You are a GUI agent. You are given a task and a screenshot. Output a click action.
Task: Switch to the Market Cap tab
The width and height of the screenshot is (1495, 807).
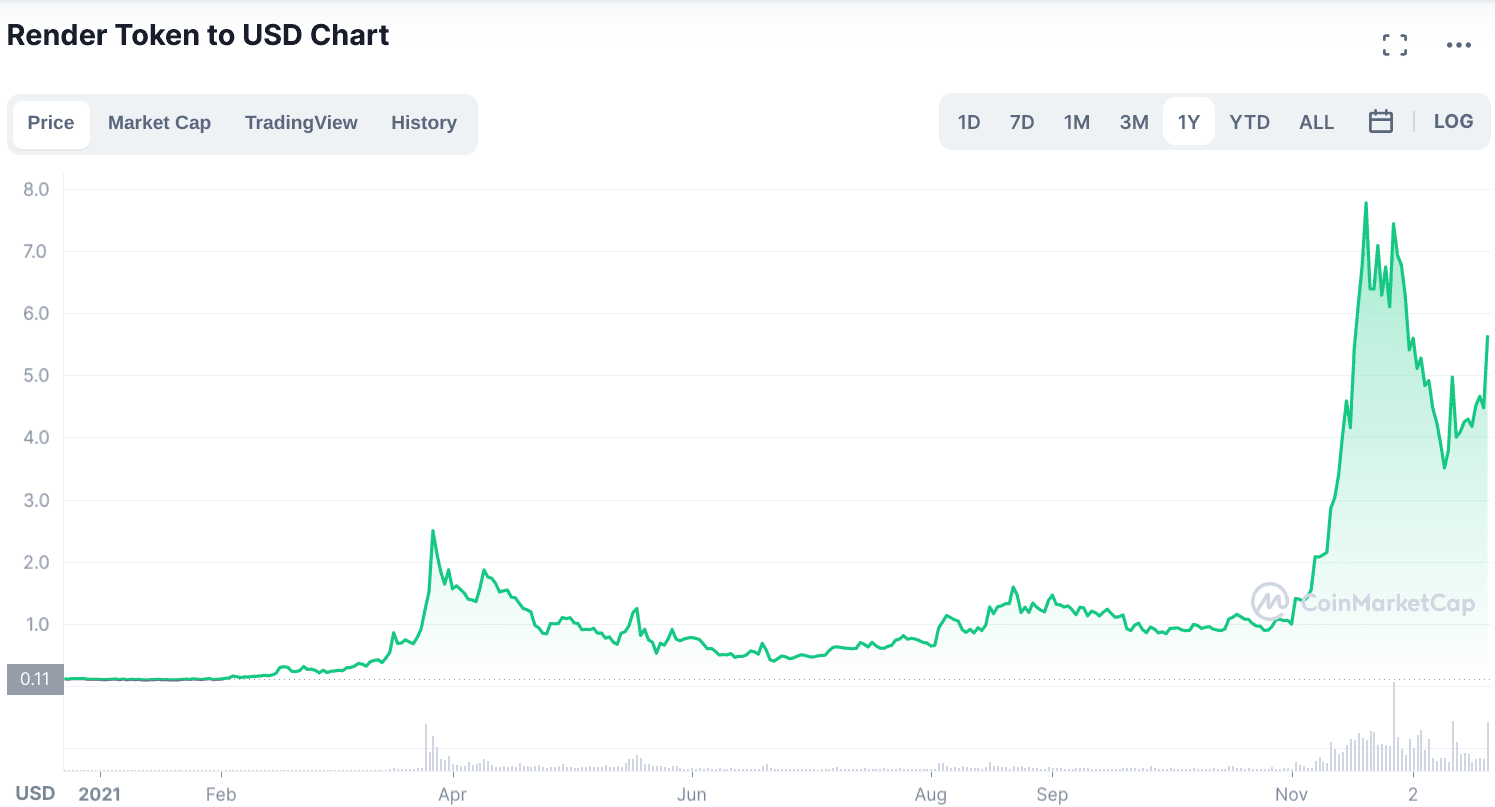(x=159, y=123)
